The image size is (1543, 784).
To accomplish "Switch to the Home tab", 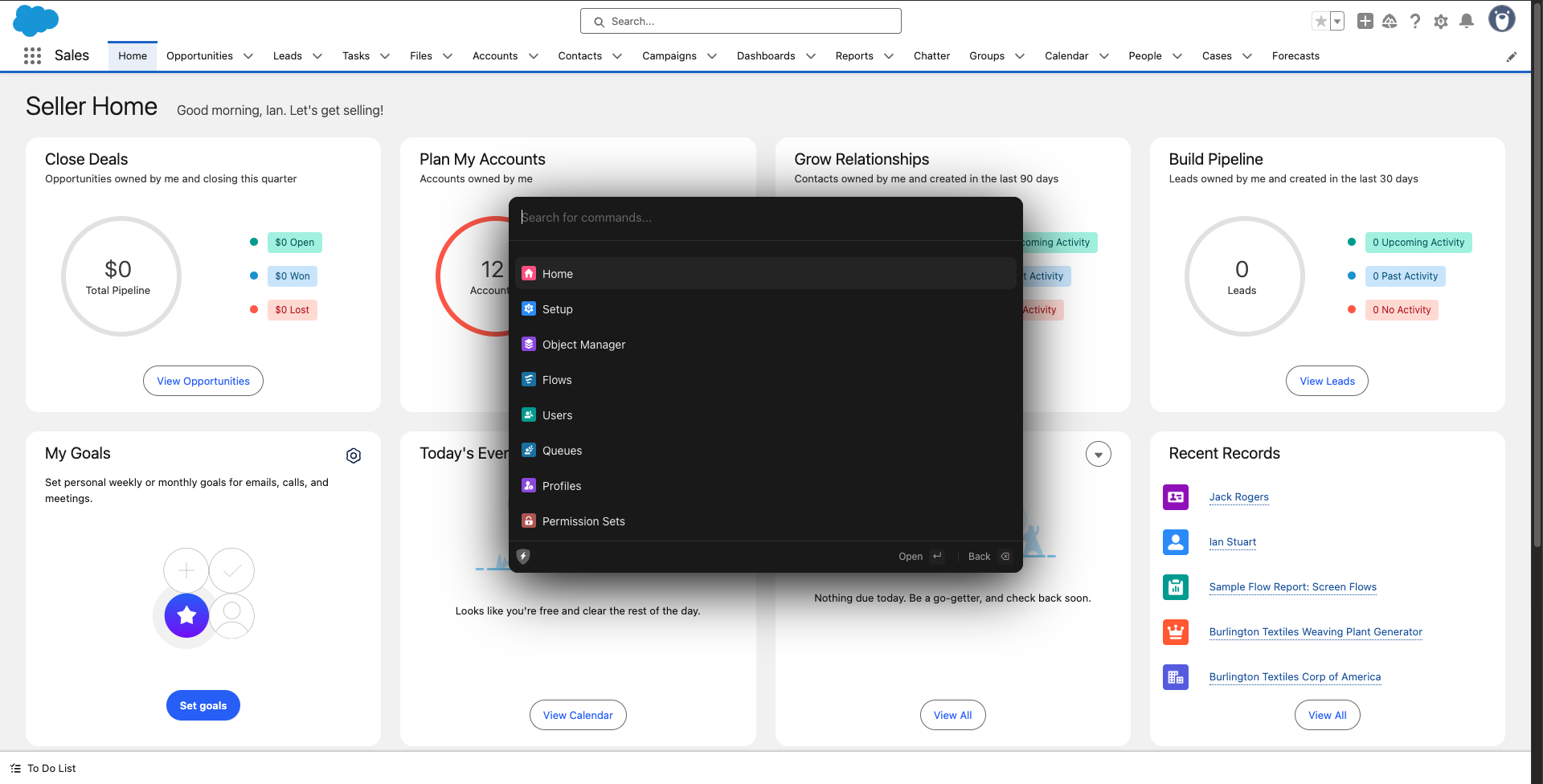I will (x=133, y=56).
